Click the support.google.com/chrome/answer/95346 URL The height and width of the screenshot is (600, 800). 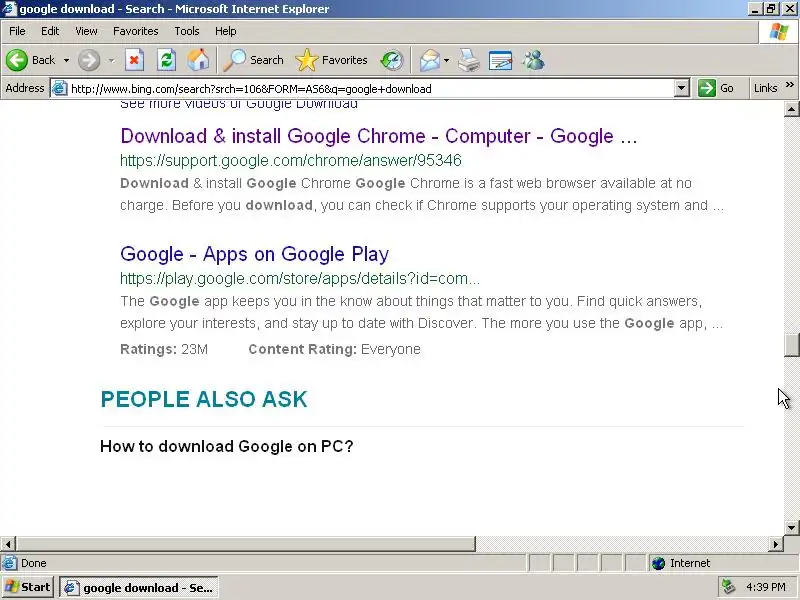(x=291, y=160)
